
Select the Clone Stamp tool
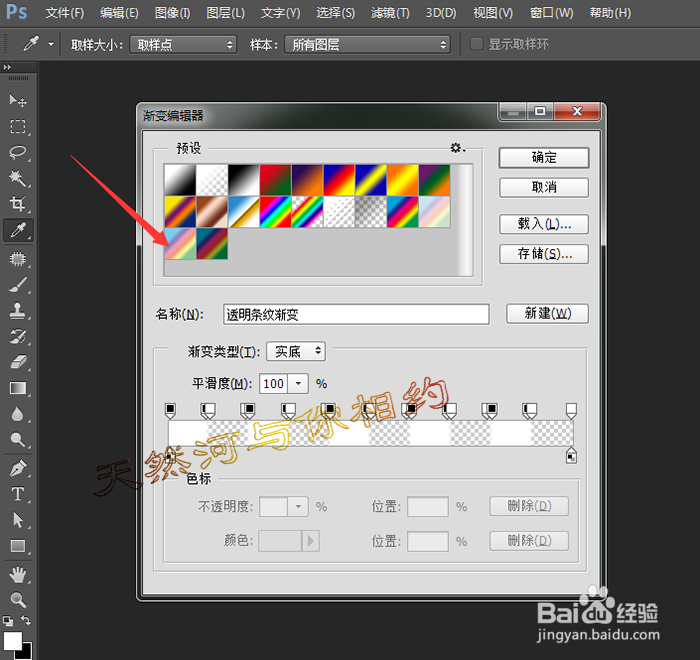[18, 310]
